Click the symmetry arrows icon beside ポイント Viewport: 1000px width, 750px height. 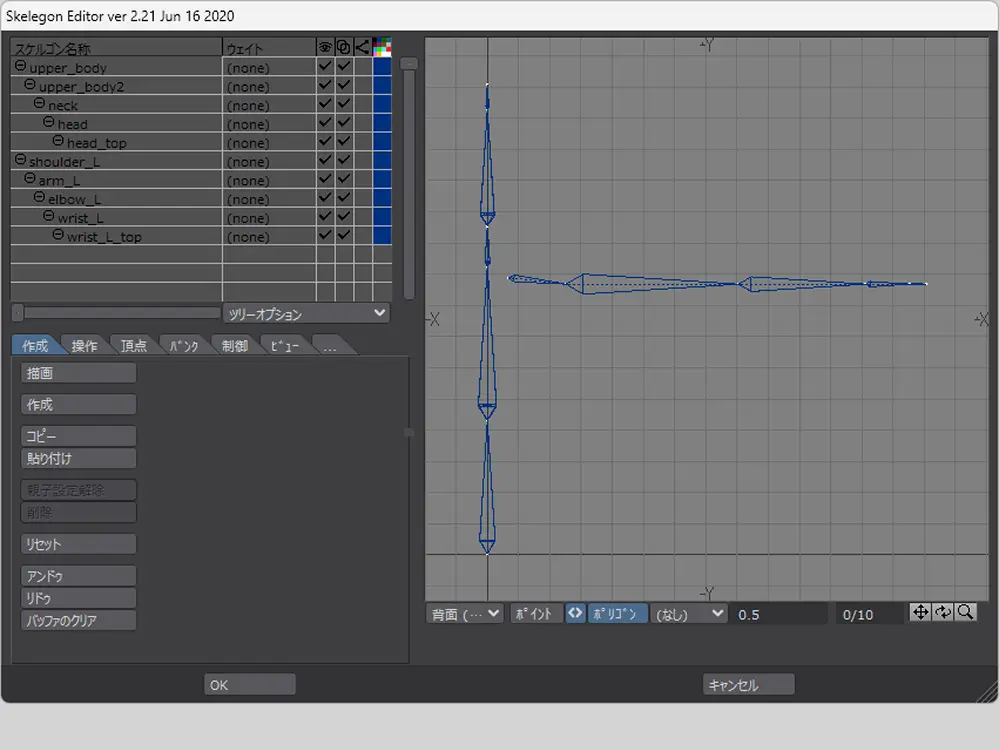[575, 613]
